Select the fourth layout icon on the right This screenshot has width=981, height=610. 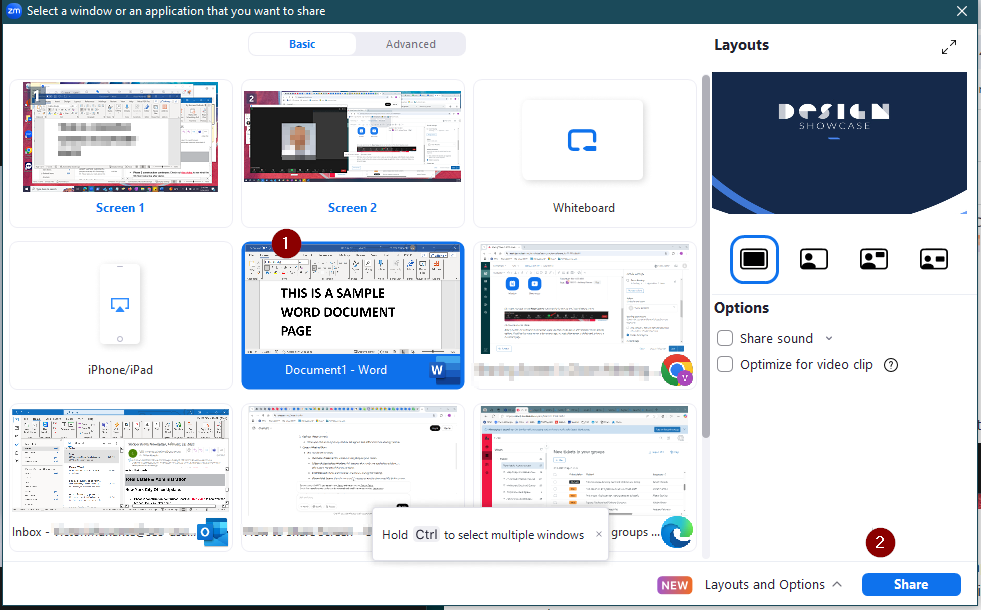[x=934, y=258]
